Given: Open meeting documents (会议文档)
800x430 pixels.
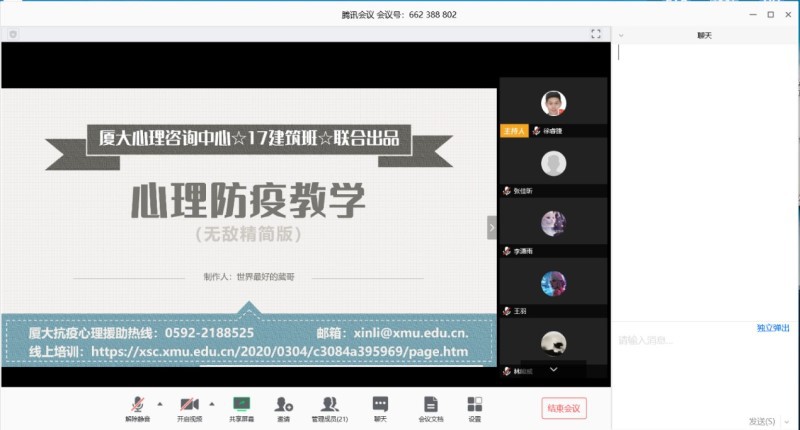Looking at the screenshot, I should point(430,404).
